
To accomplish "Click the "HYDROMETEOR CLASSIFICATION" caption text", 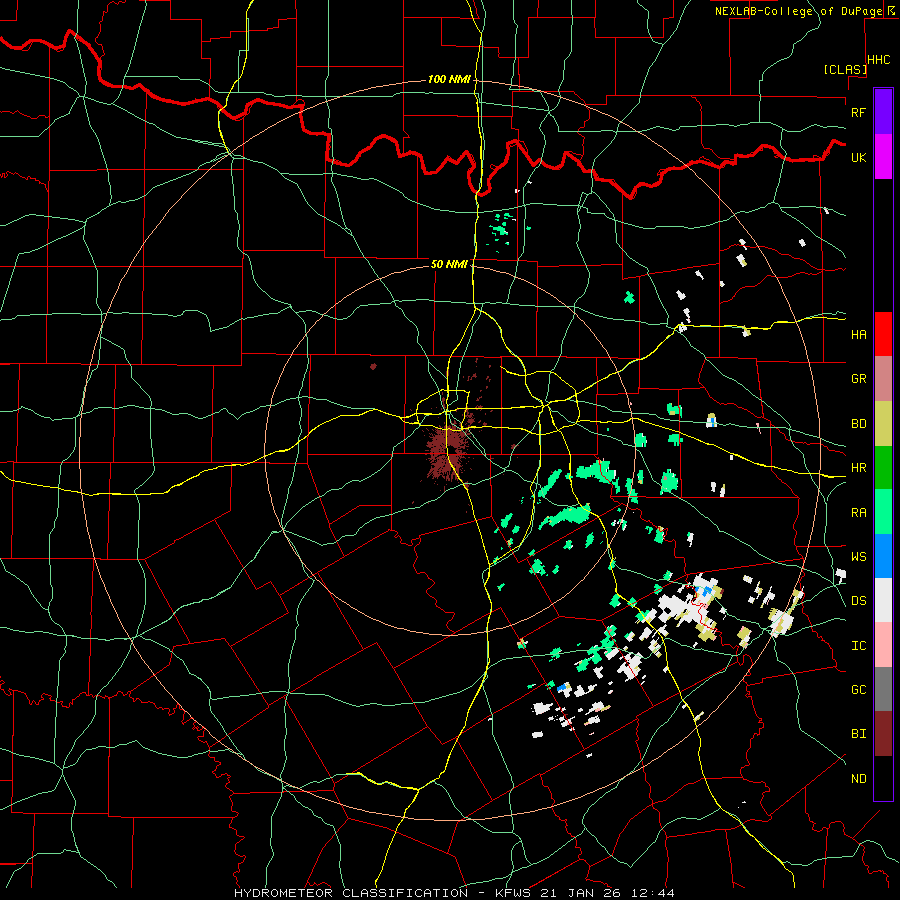I will tap(351, 893).
